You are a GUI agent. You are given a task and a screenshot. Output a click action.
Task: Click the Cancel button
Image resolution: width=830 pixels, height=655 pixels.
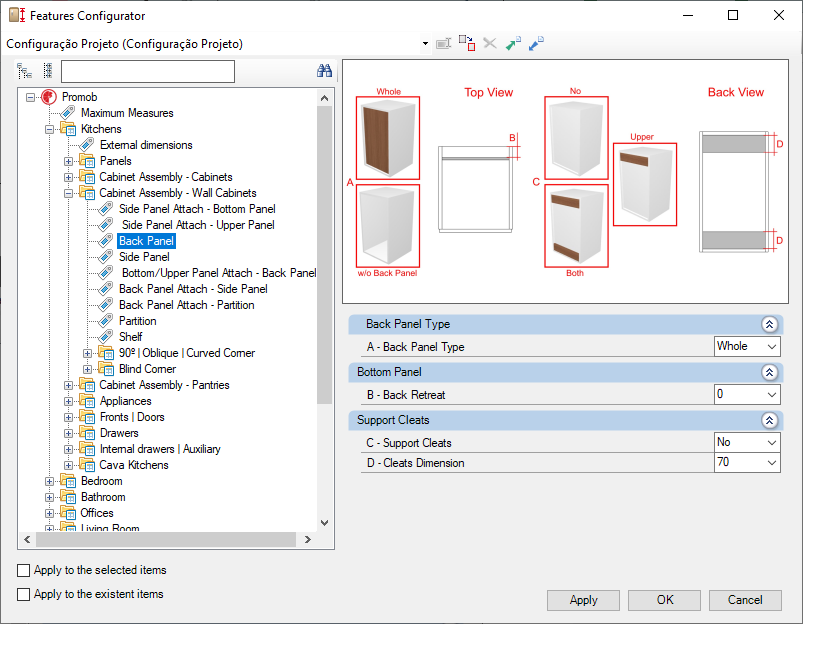pyautogui.click(x=745, y=600)
